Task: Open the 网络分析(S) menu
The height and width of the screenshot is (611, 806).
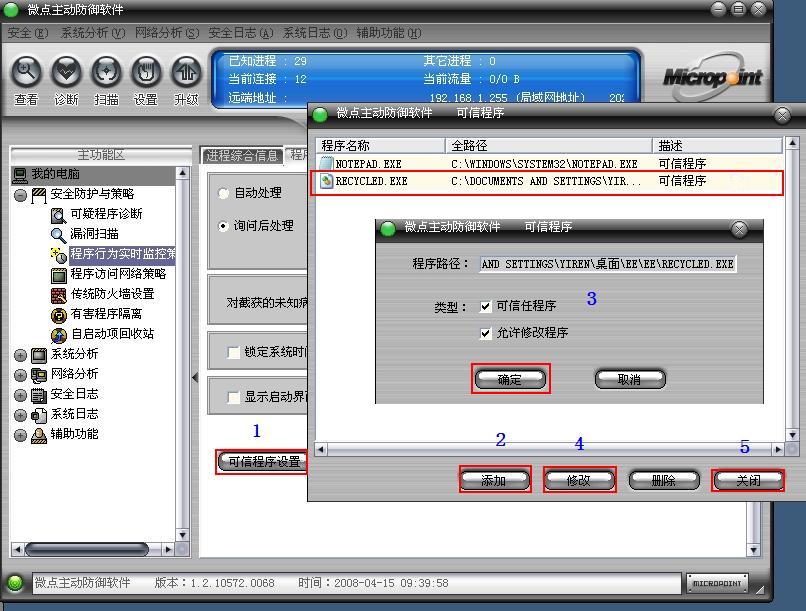Action: [x=167, y=33]
